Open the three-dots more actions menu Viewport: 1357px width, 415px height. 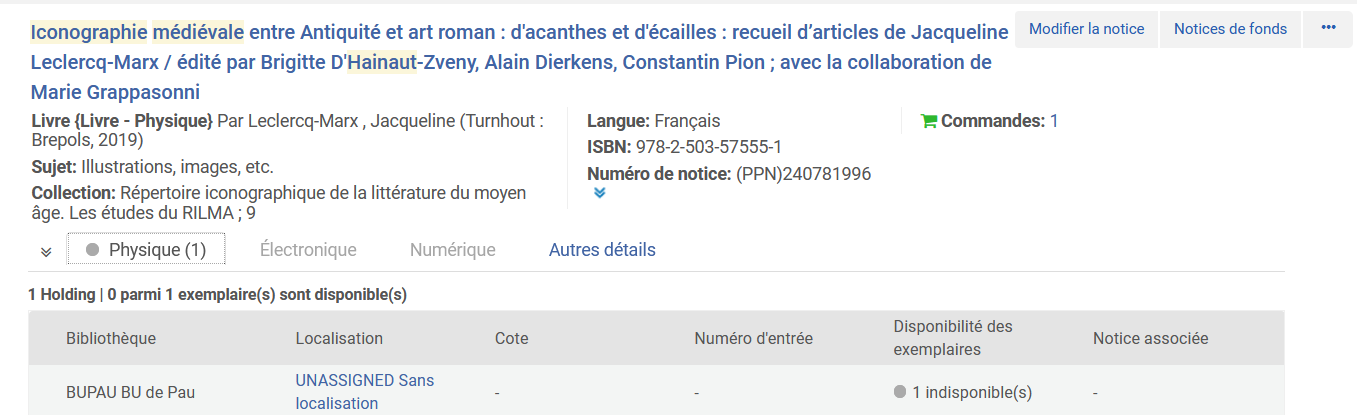[x=1328, y=29]
